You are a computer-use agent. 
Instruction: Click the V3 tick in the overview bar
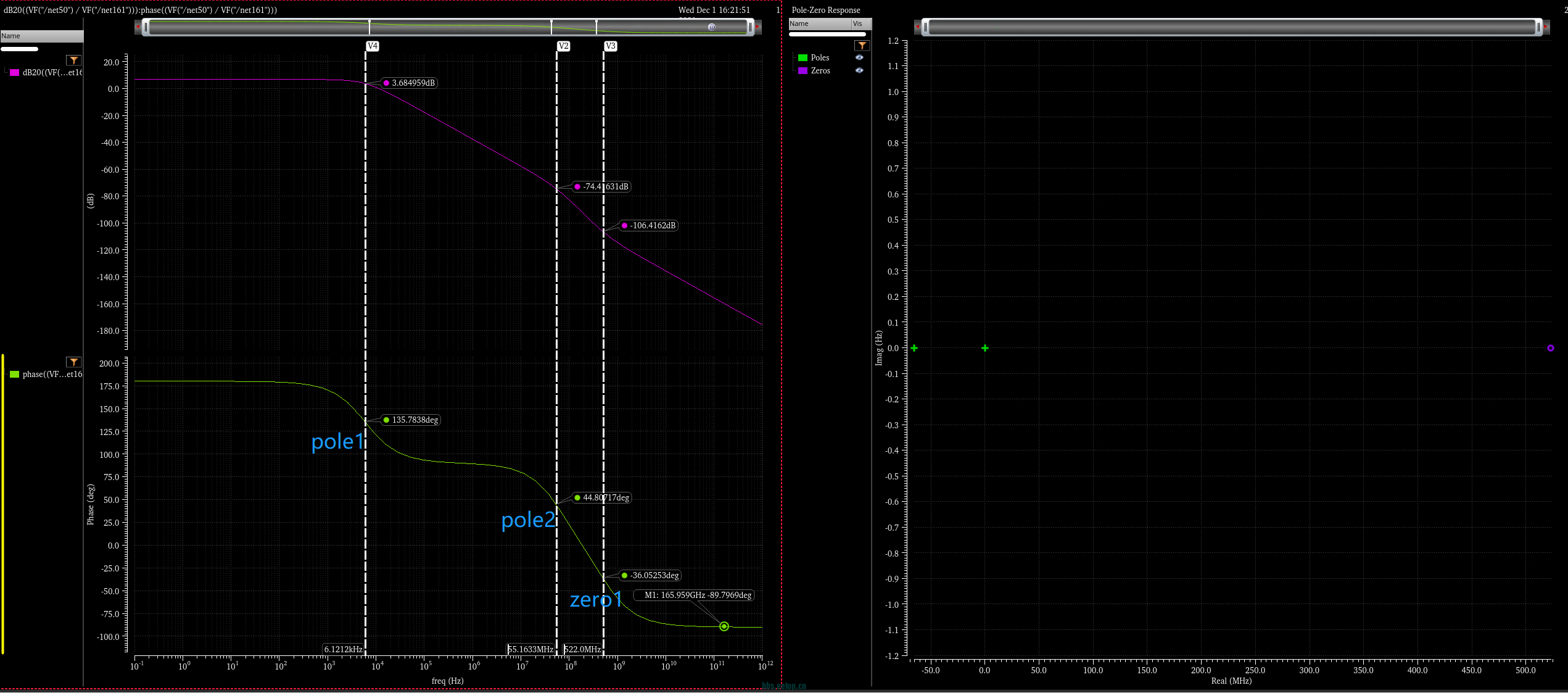(596, 27)
